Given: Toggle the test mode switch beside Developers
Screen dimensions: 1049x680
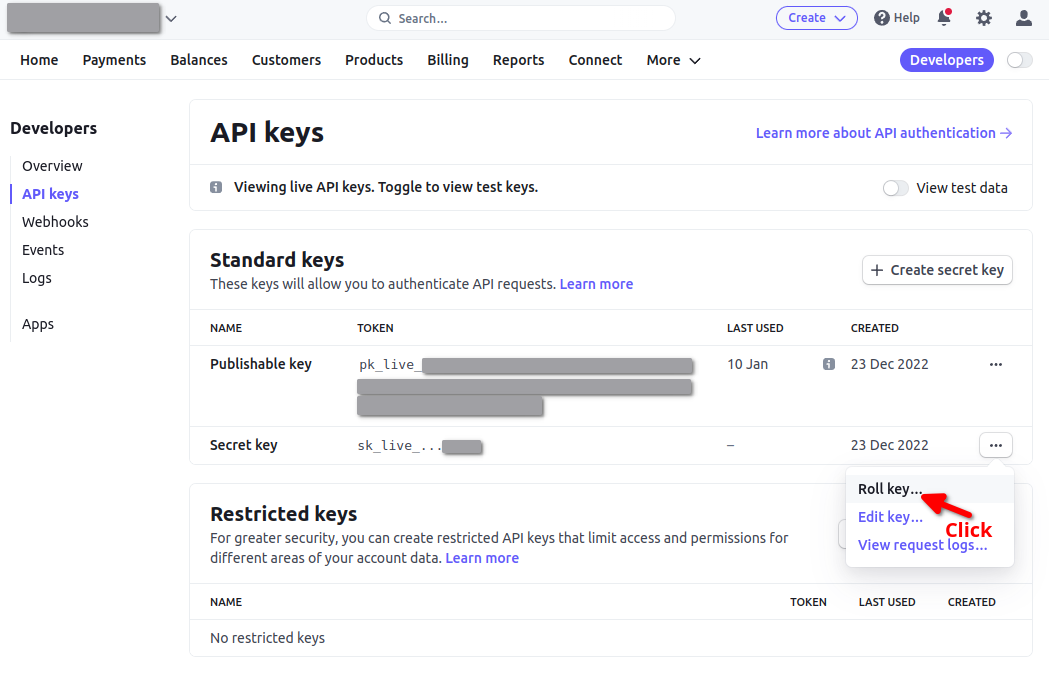Looking at the screenshot, I should tap(1019, 60).
